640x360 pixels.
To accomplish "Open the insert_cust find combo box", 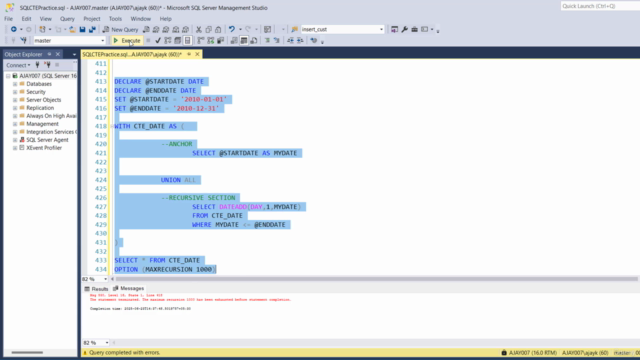I will point(342,29).
